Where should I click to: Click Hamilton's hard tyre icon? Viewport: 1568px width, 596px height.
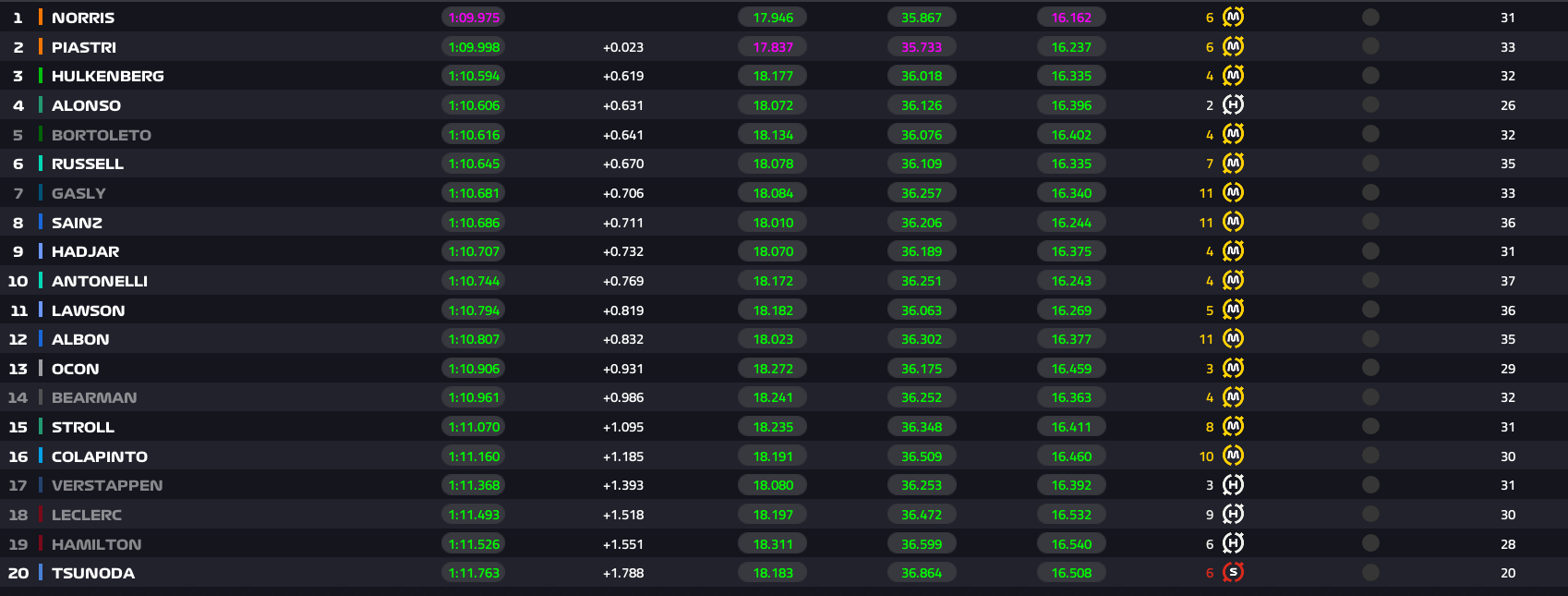(x=1233, y=544)
